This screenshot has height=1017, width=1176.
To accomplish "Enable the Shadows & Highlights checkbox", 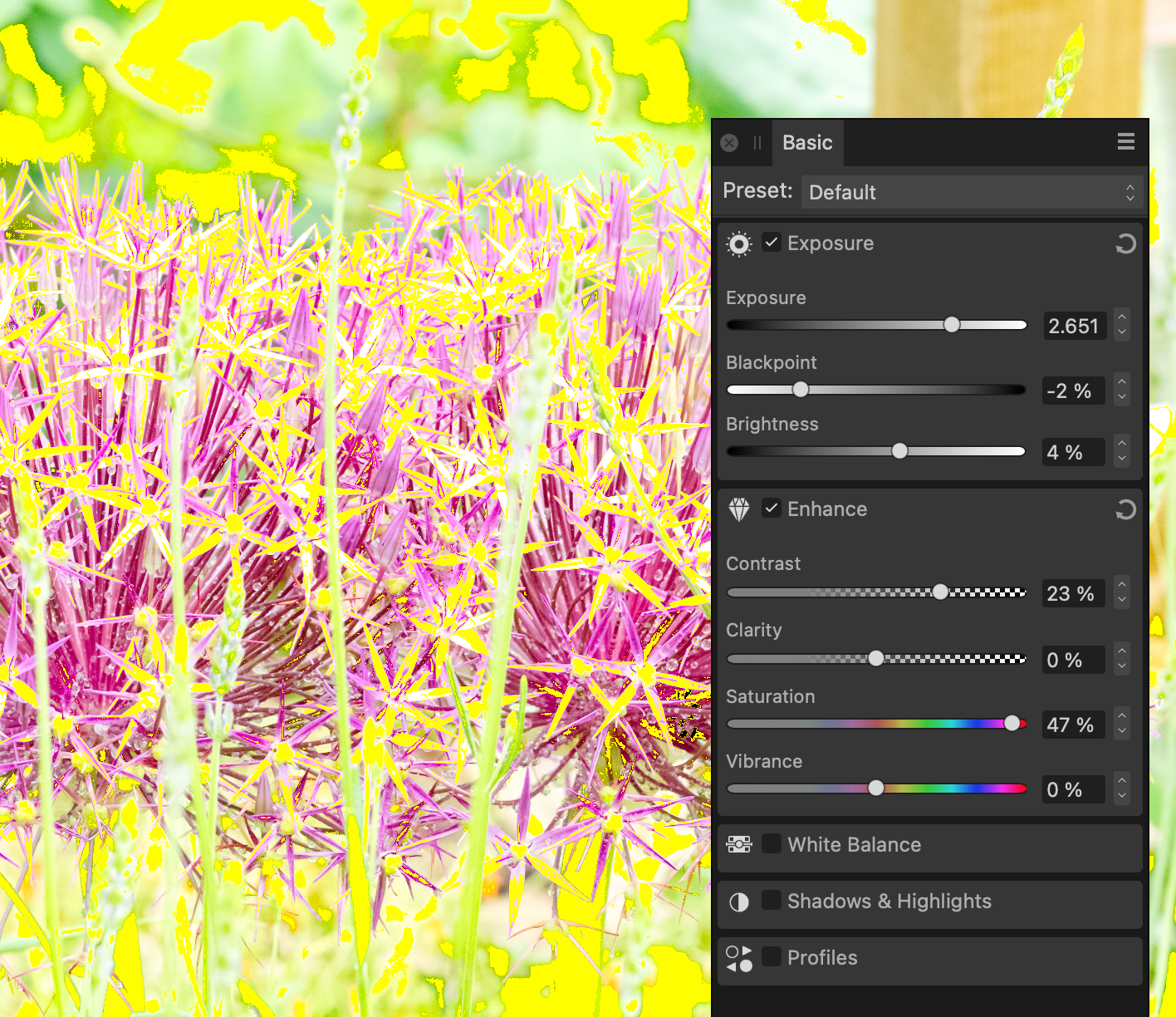I will tap(772, 900).
